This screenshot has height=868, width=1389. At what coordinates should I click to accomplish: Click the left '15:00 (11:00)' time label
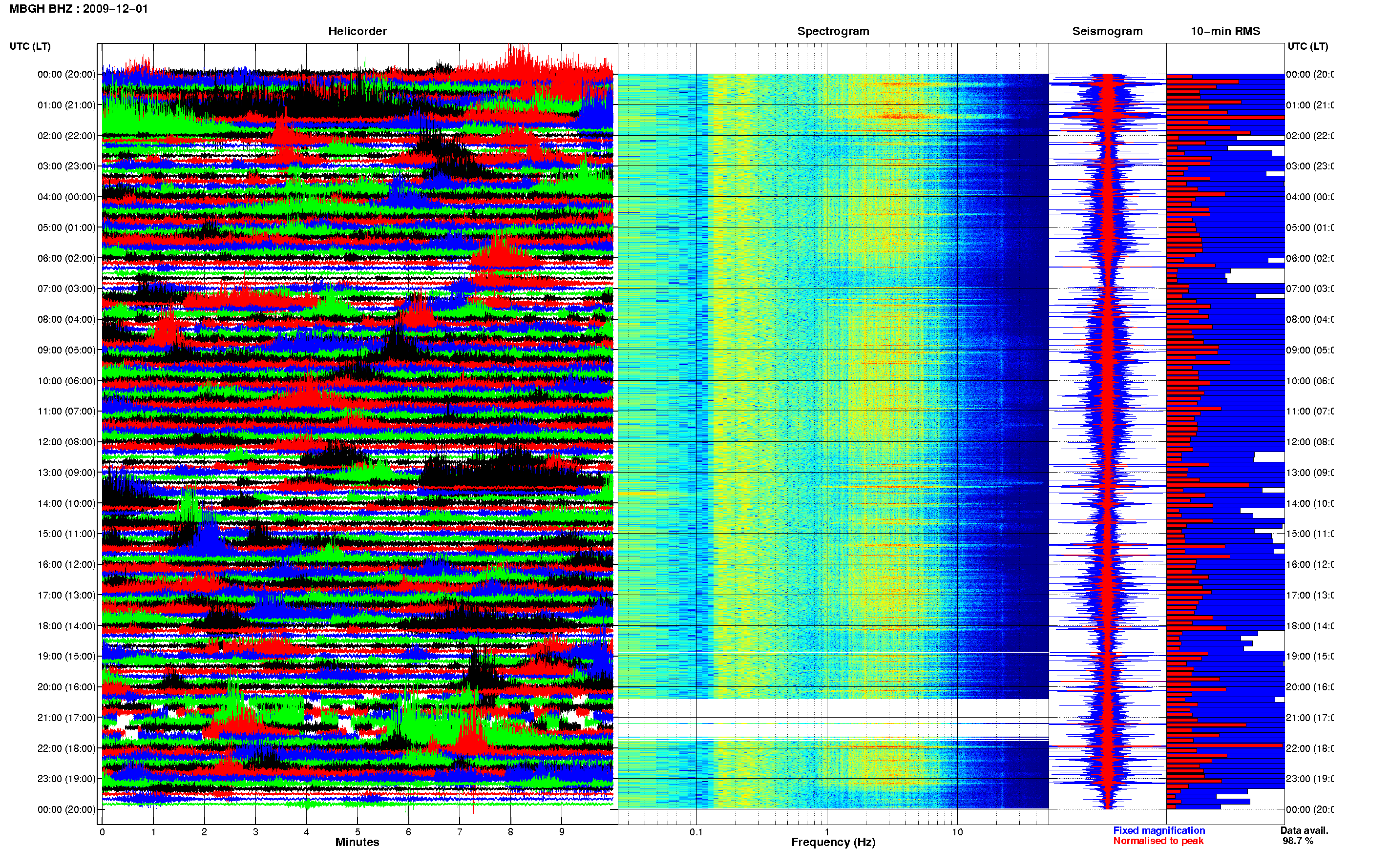click(x=66, y=533)
